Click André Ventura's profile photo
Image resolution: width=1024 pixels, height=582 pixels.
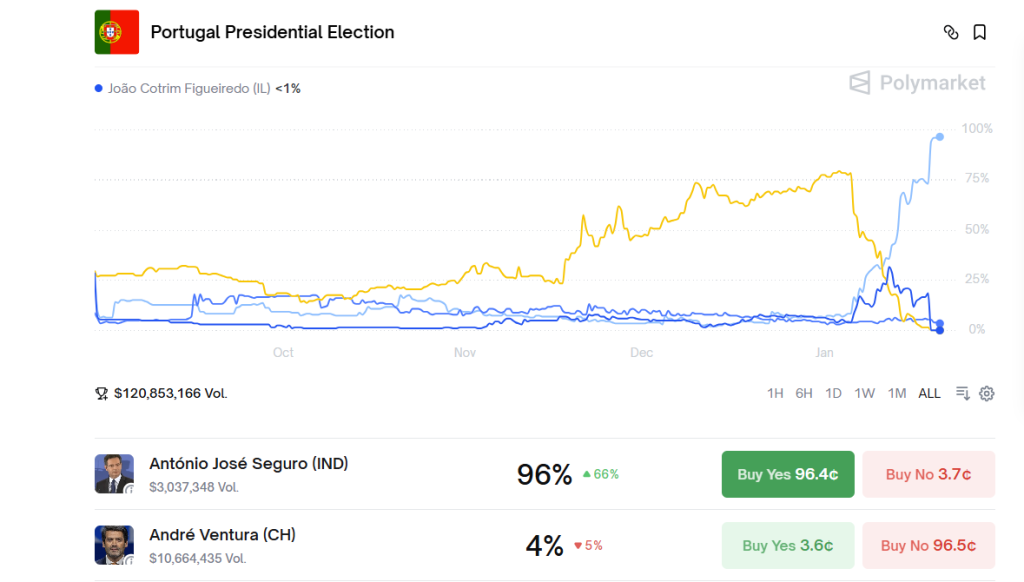(114, 545)
